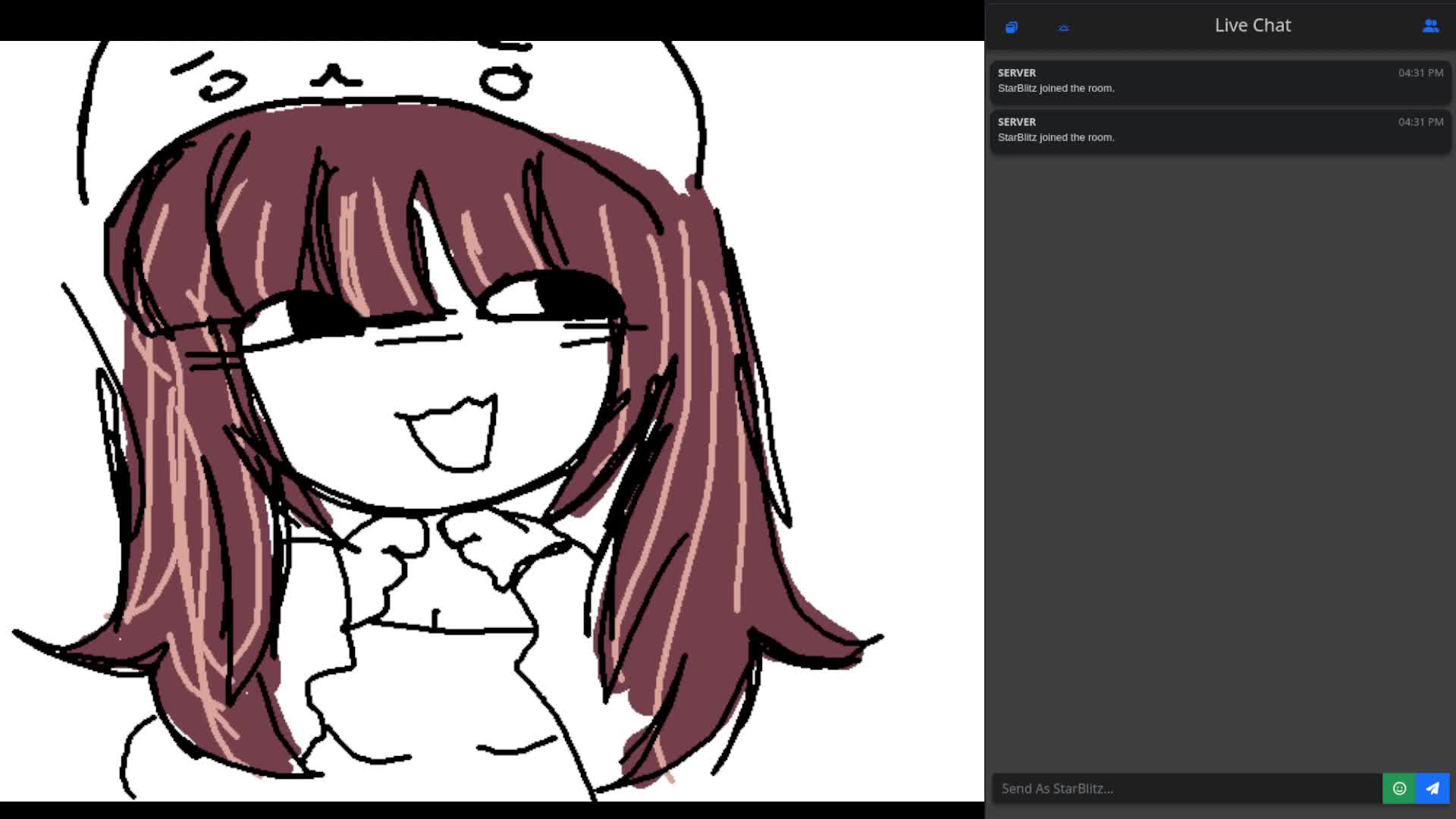Click the black bar above the stream
The image size is (1456, 819).
pos(491,20)
